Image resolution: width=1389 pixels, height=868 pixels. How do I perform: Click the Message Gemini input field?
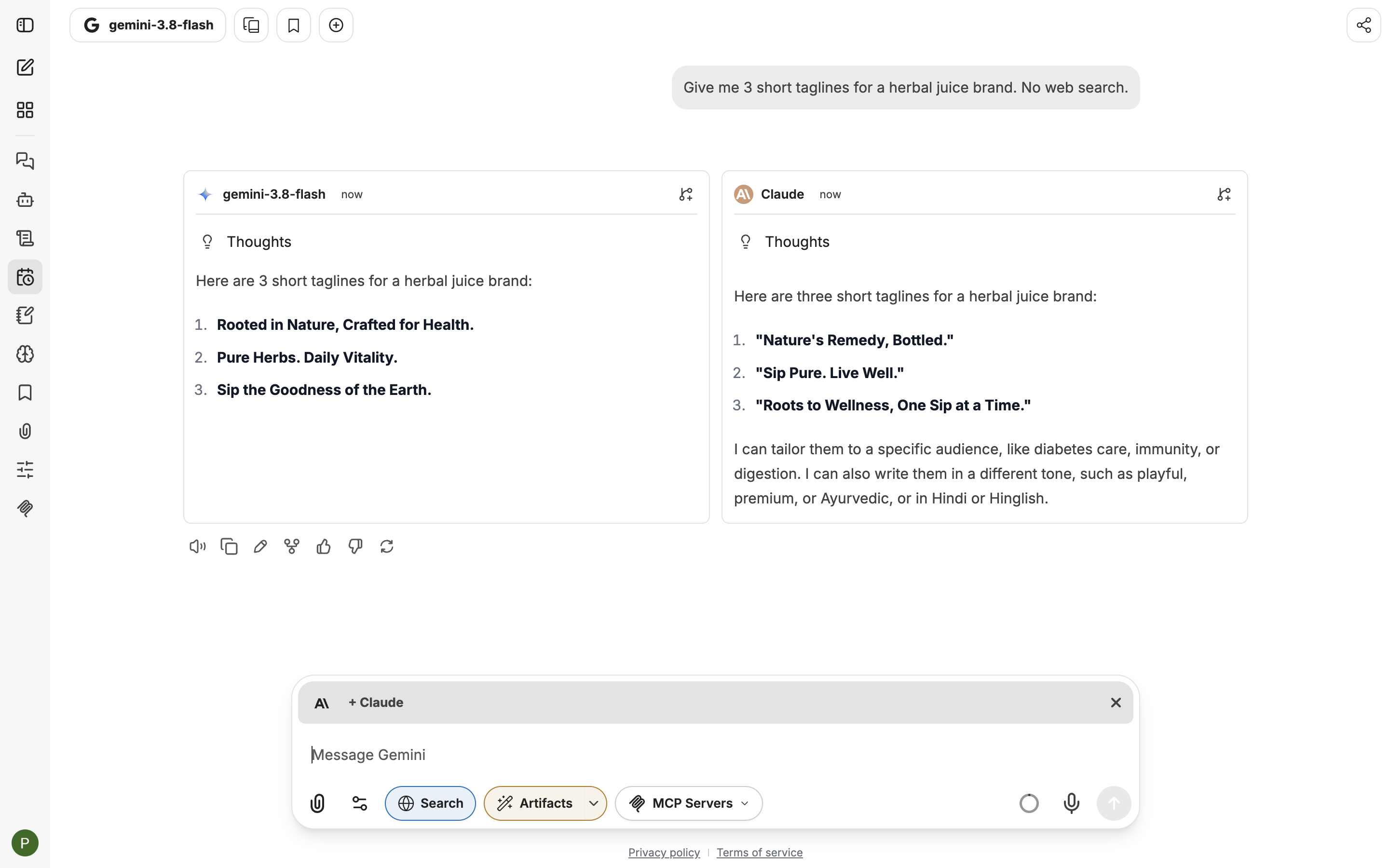tap(715, 755)
